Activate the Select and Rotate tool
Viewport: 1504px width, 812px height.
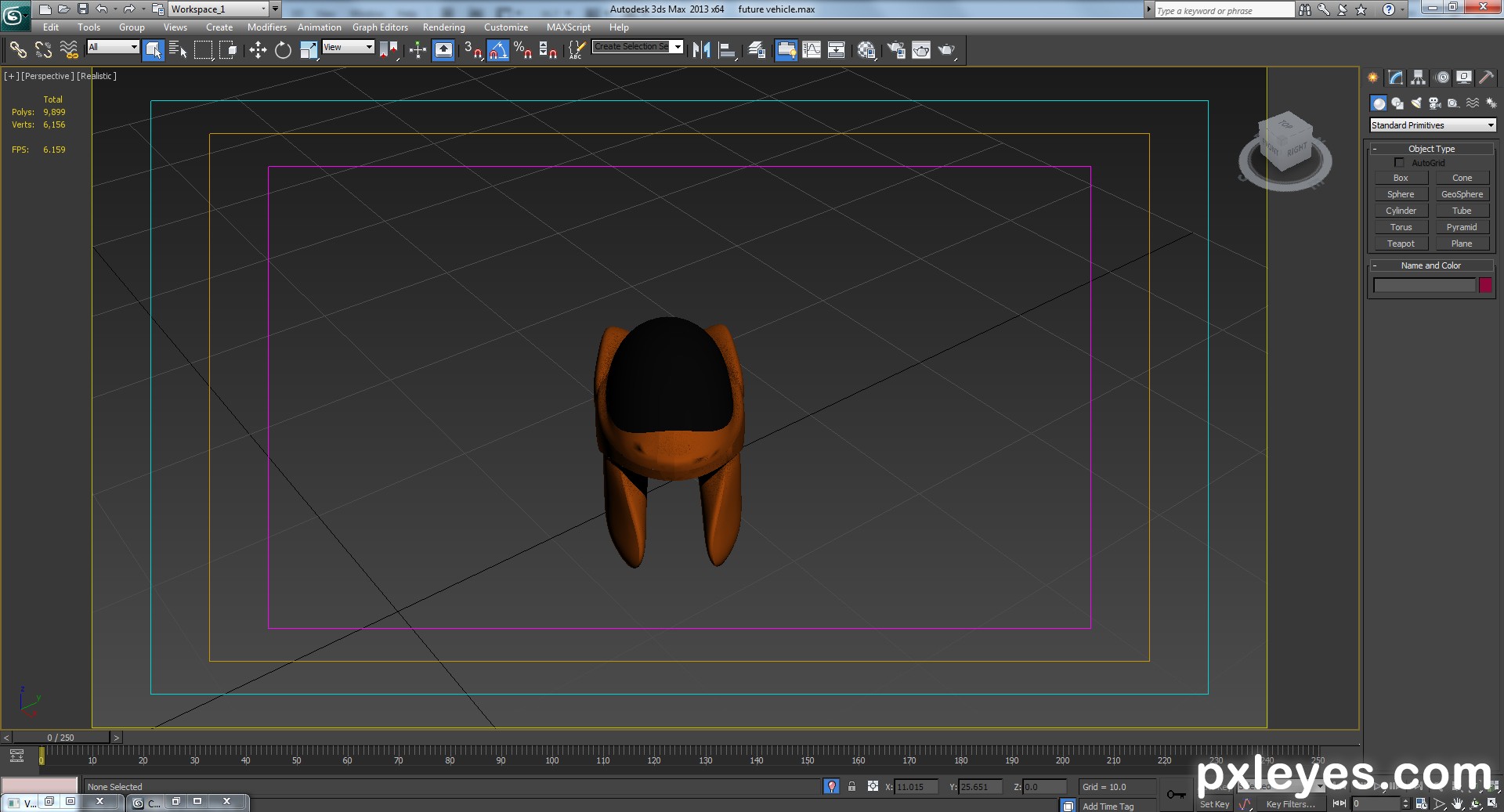pos(283,50)
